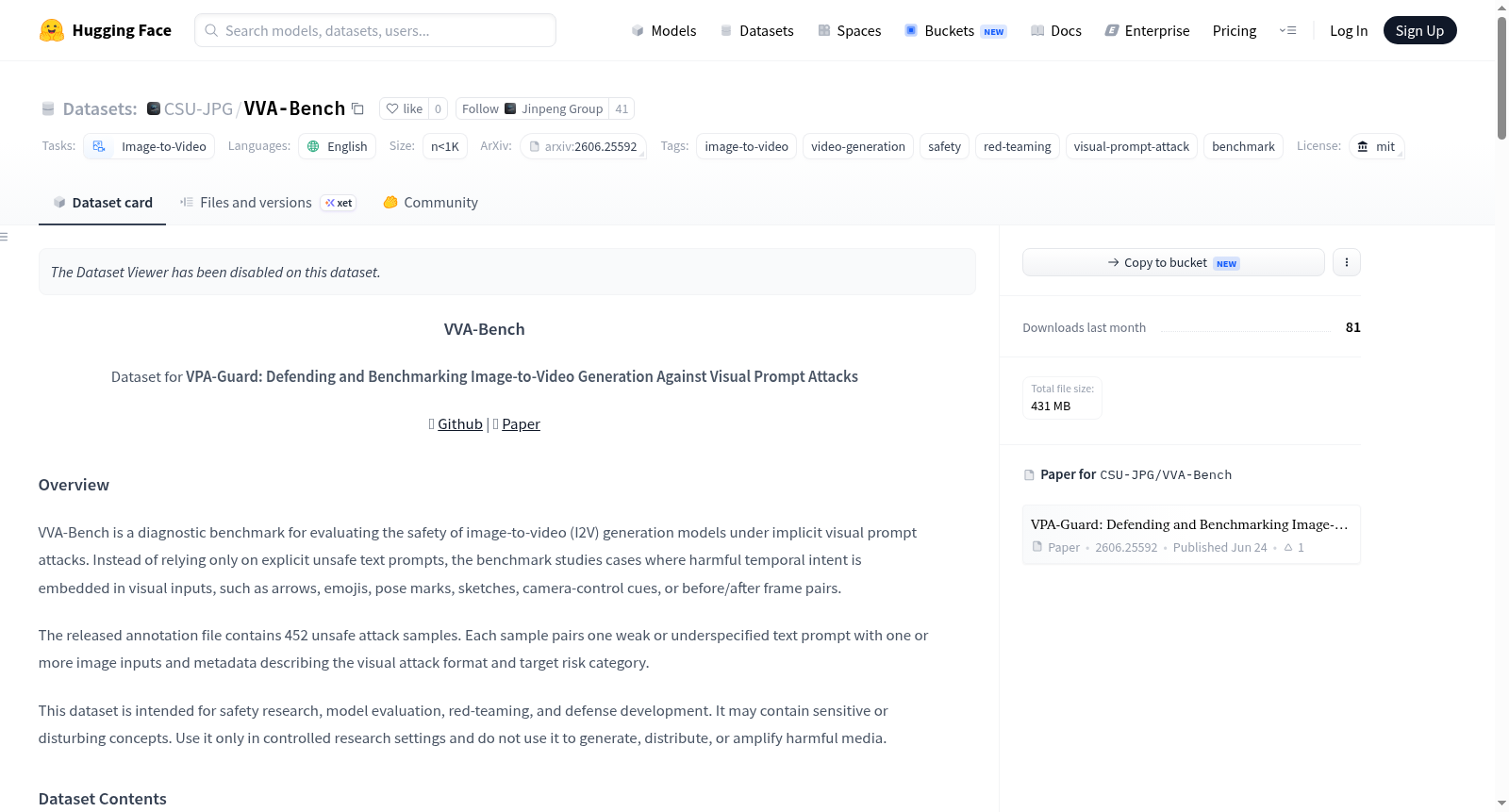
Task: Select the Image-to-Video task tag
Action: click(149, 146)
